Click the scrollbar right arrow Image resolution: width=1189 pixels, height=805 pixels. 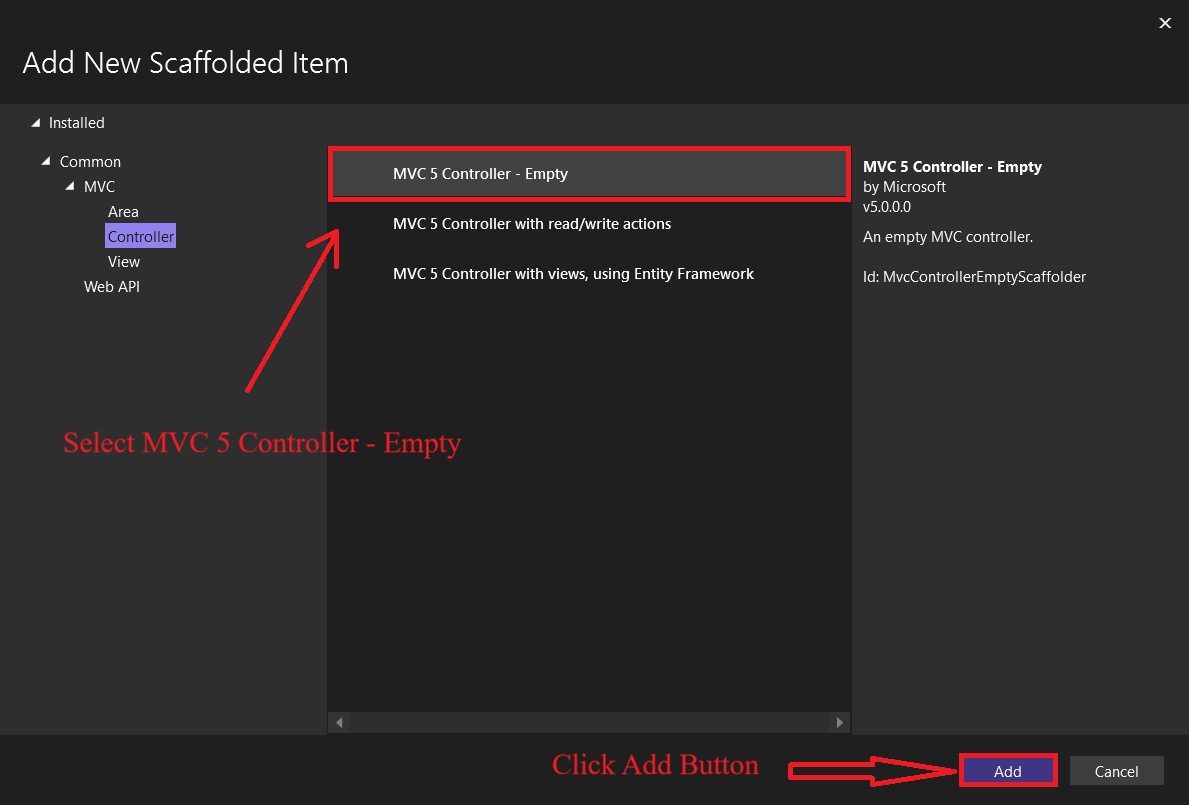pyautogui.click(x=840, y=722)
